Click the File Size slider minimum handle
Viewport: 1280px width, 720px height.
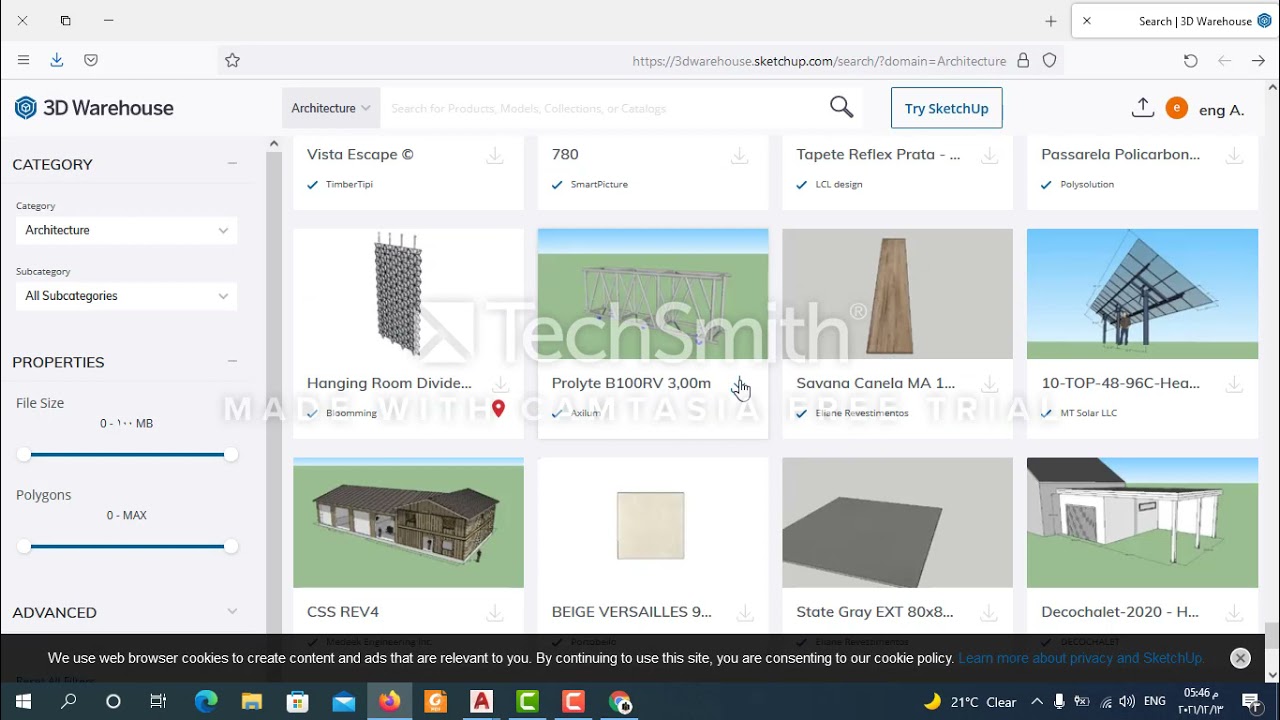[24, 455]
